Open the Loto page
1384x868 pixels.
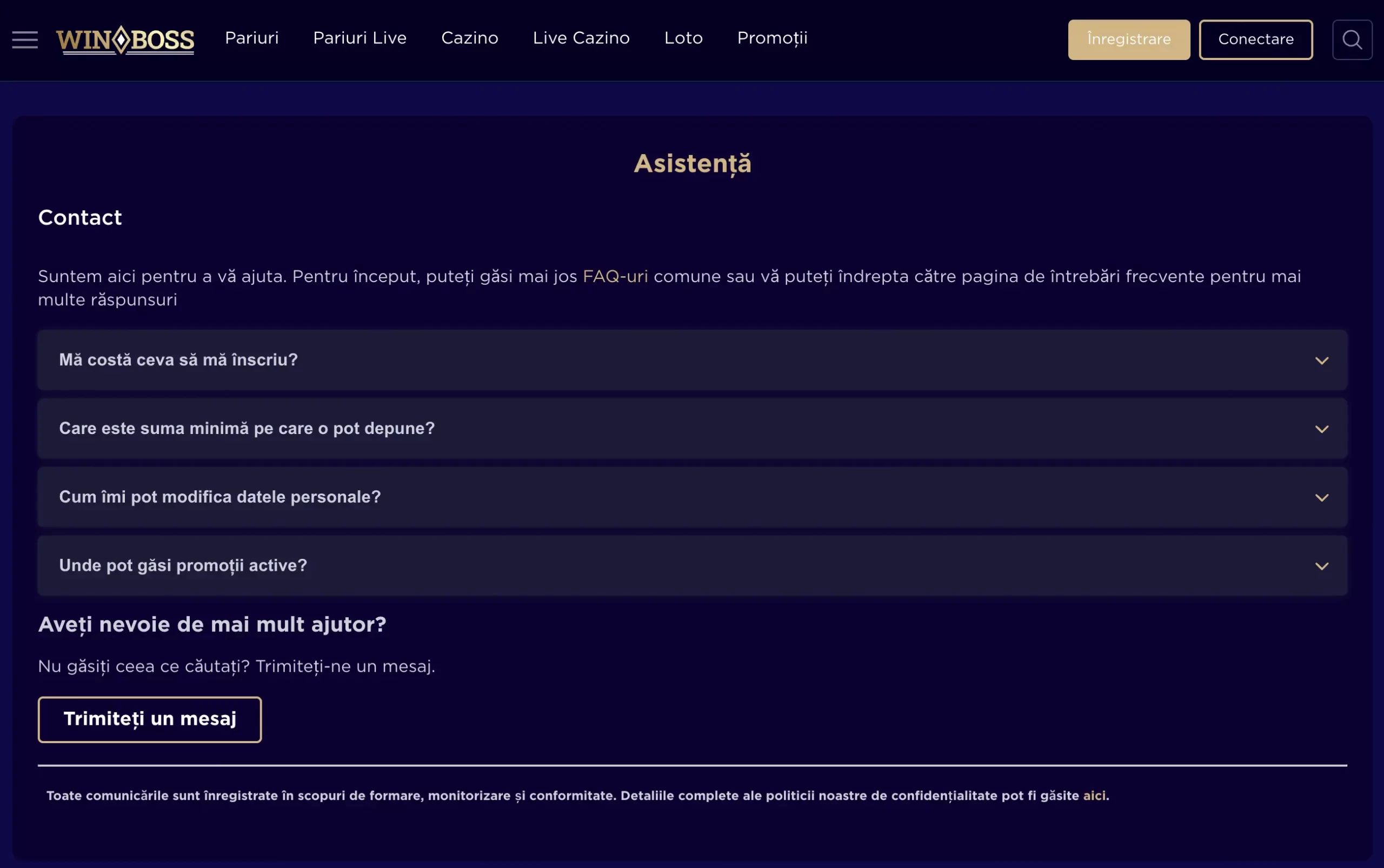point(683,38)
